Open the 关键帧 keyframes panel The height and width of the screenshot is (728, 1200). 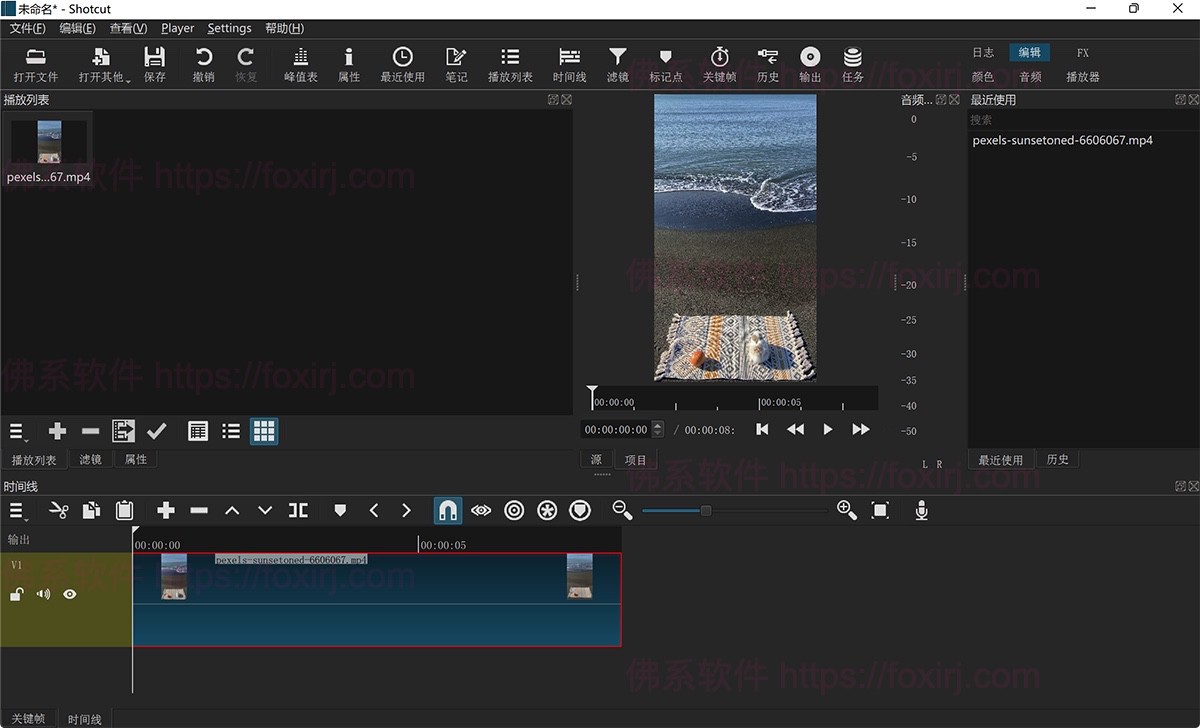pos(720,65)
